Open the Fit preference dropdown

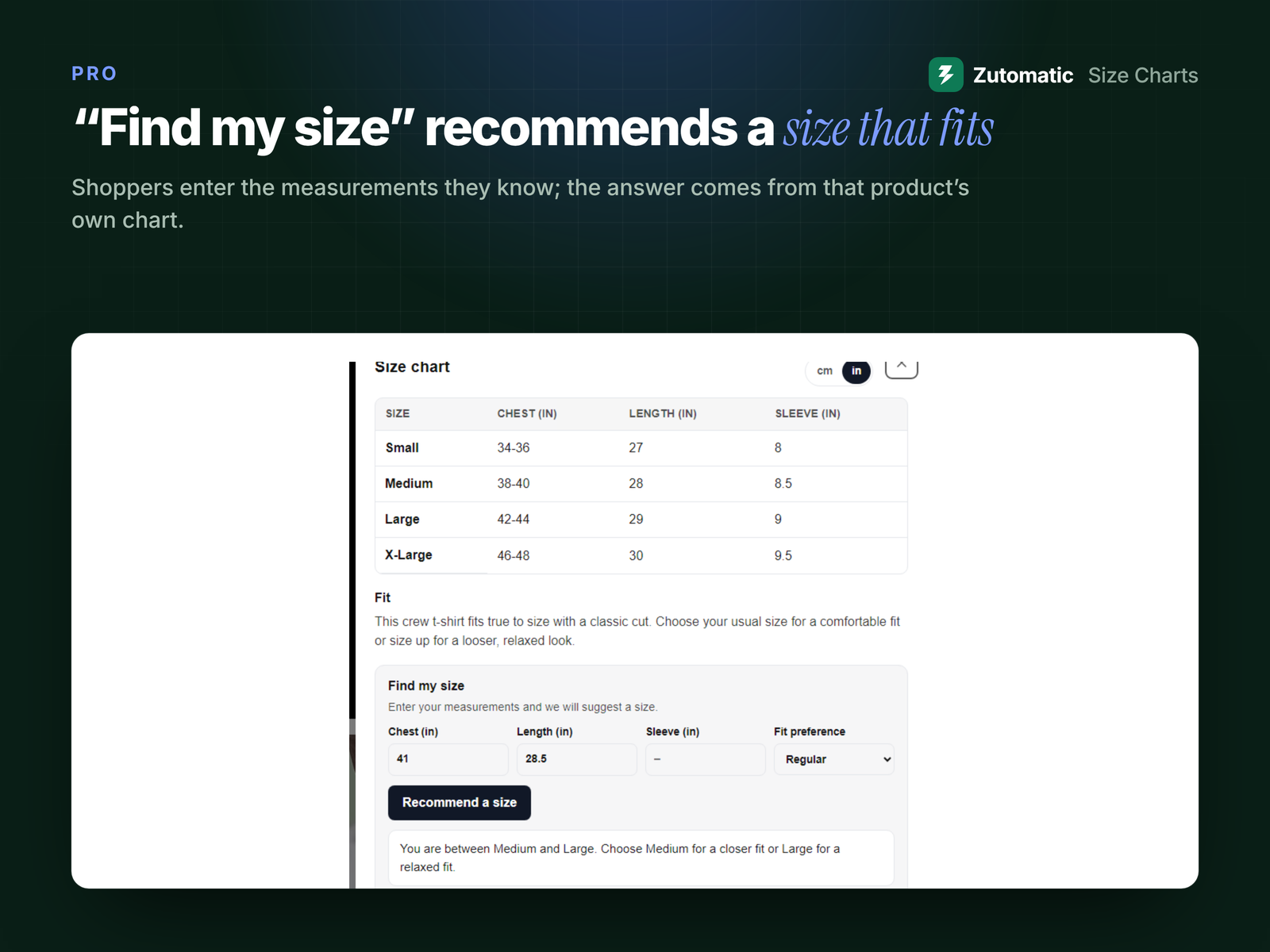click(x=834, y=759)
